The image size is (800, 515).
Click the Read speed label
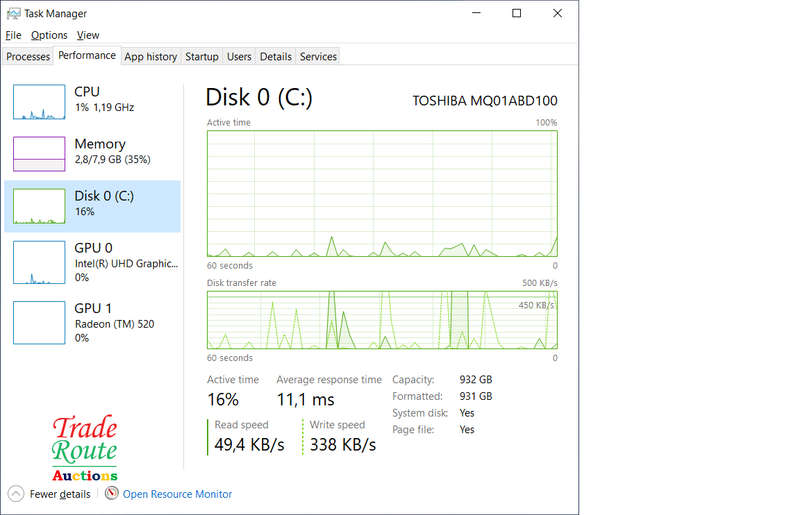(241, 425)
